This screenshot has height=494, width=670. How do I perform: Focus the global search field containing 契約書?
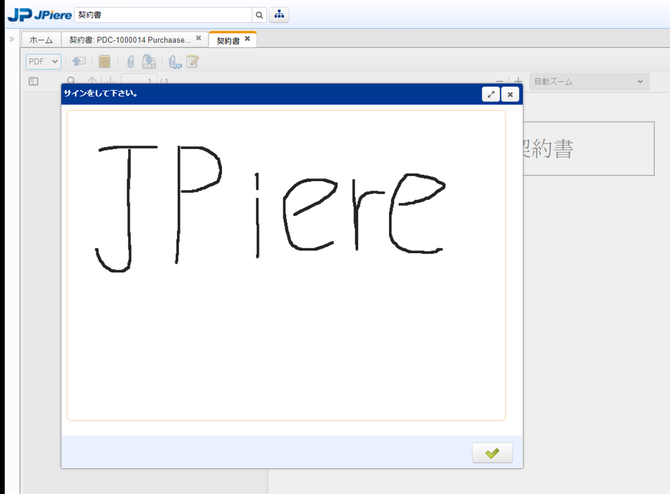[x=163, y=15]
